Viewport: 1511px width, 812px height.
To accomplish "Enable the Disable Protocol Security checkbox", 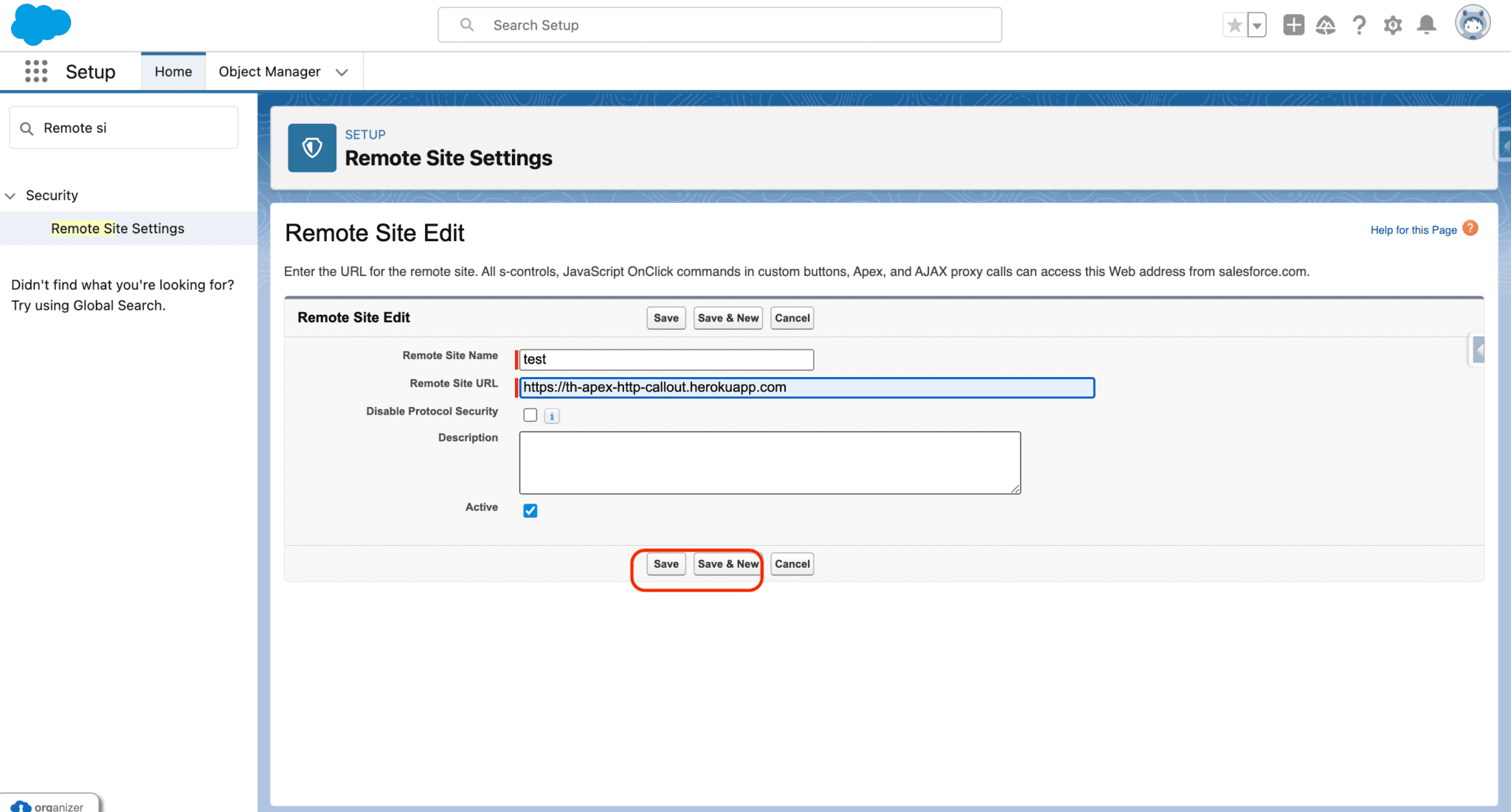I will pyautogui.click(x=530, y=414).
